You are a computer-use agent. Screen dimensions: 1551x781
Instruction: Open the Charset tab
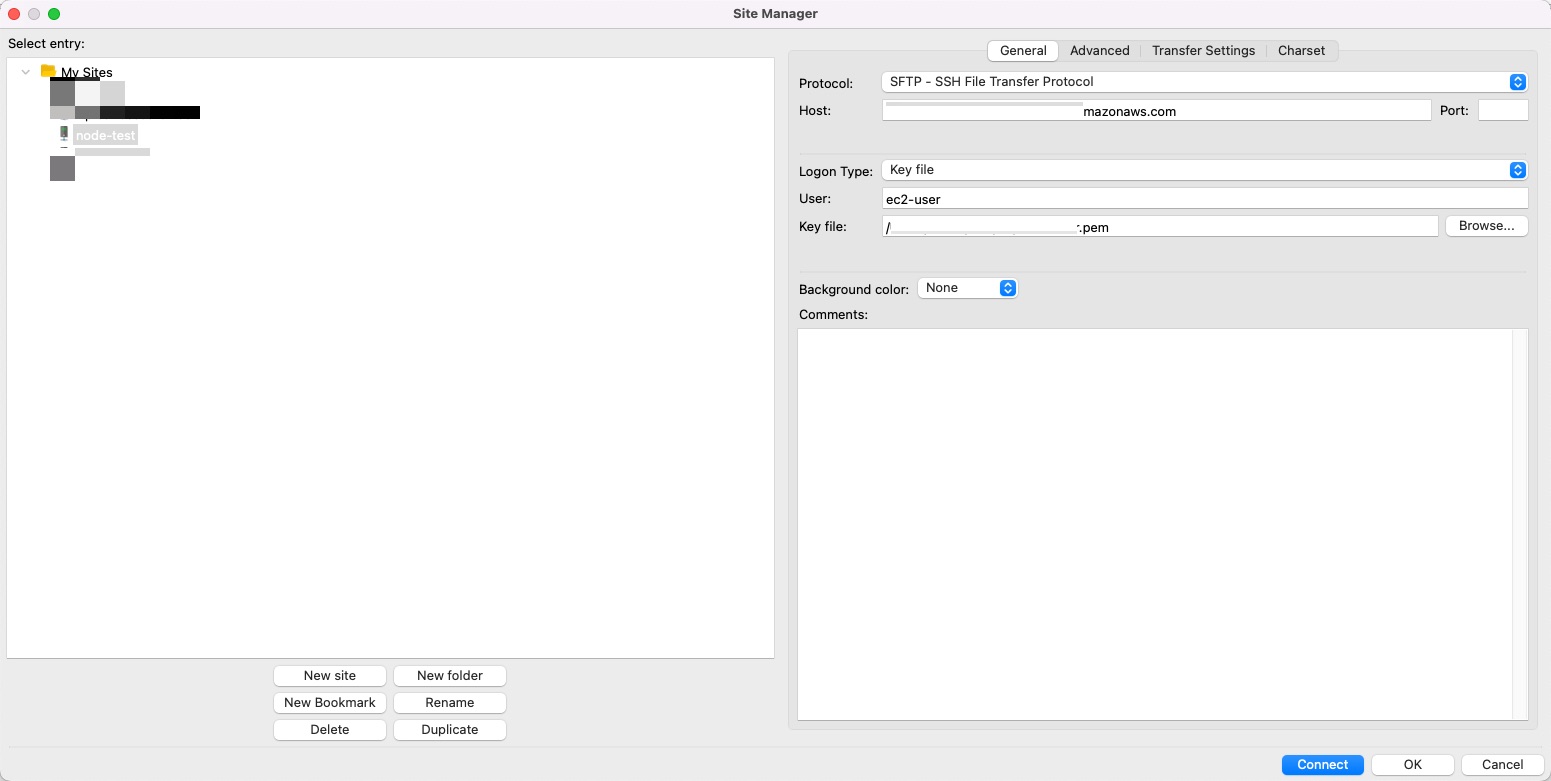1301,51
